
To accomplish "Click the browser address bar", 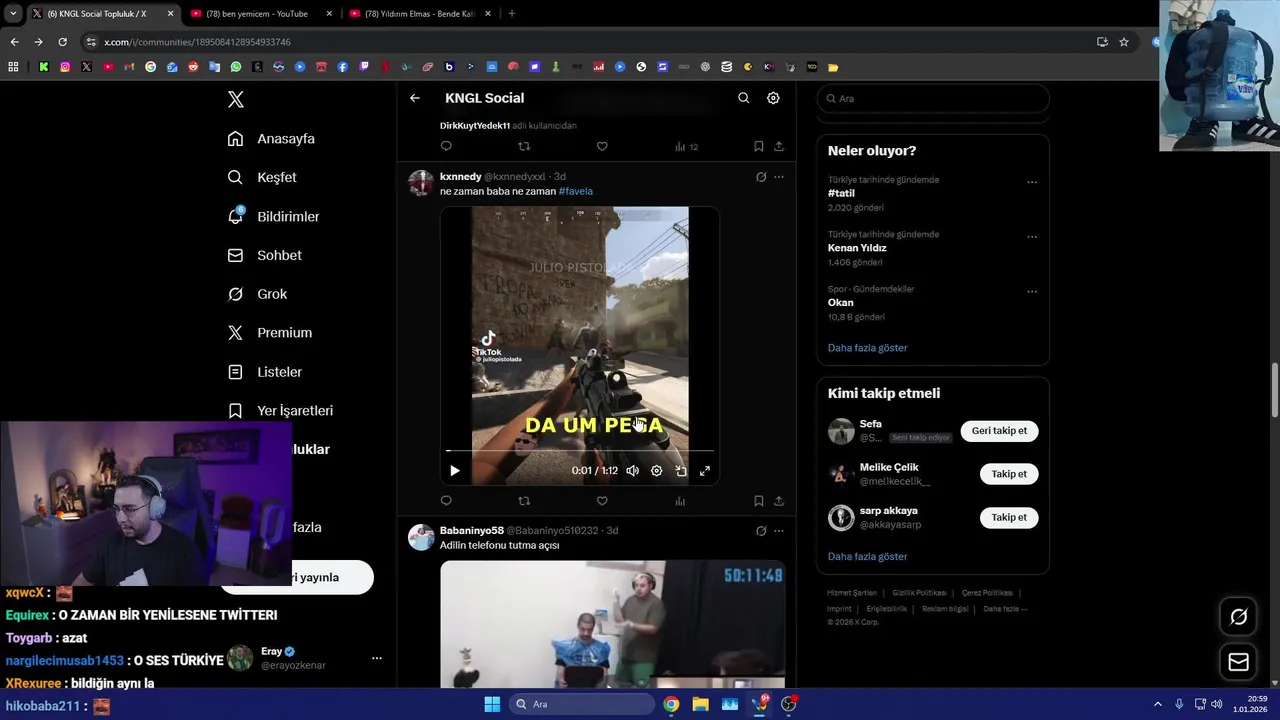I will (x=590, y=42).
